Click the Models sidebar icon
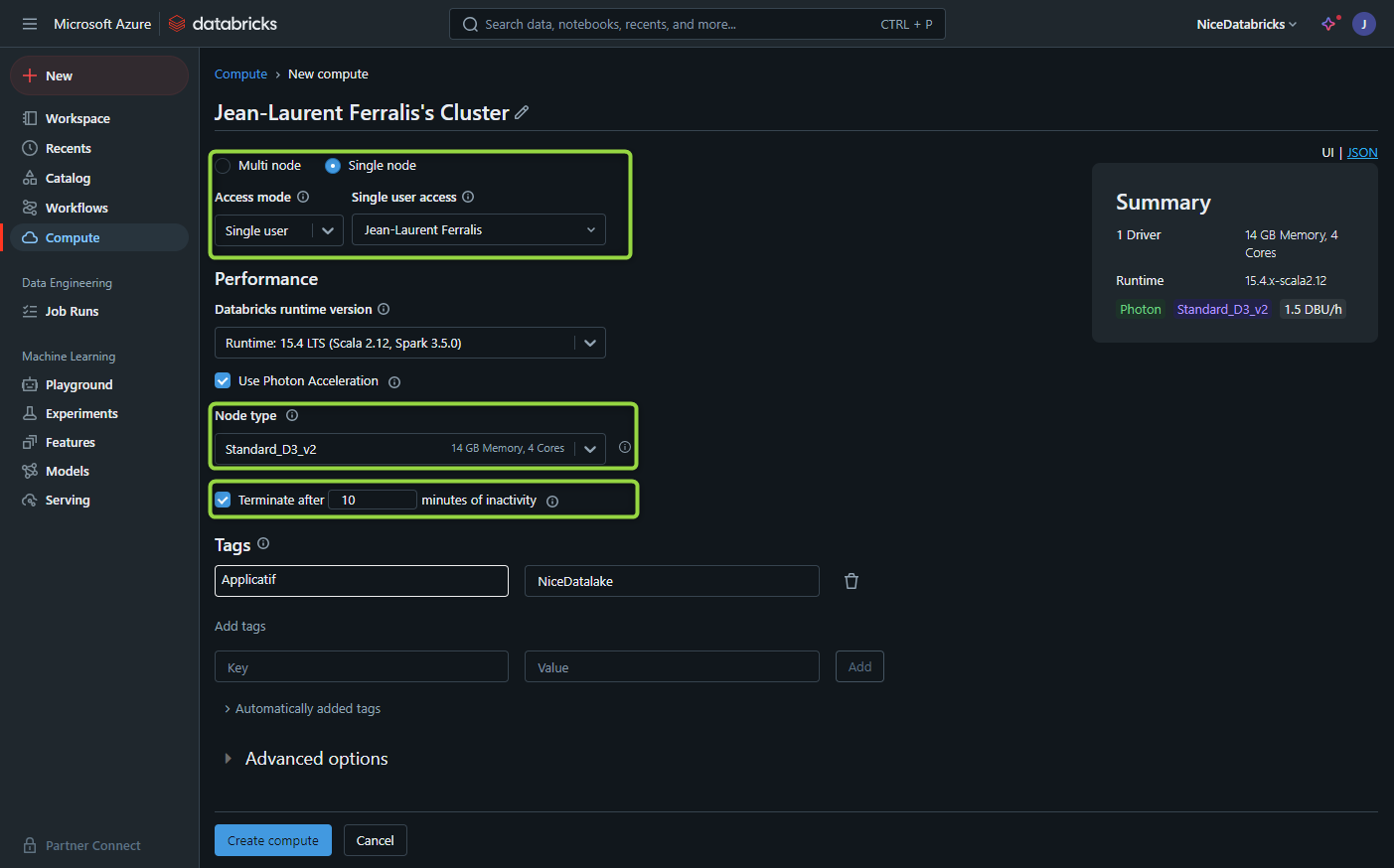 tap(30, 471)
